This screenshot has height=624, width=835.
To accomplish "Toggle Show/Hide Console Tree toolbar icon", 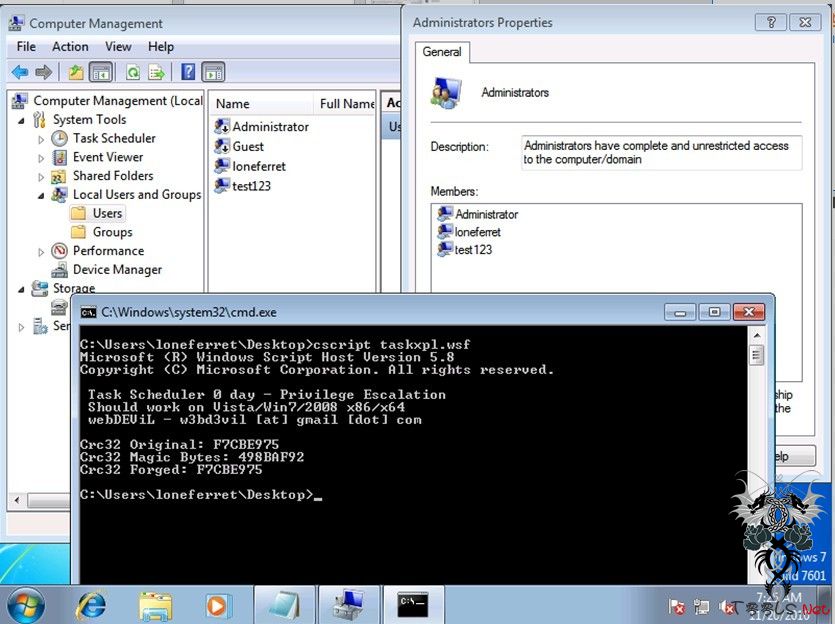I will (101, 72).
